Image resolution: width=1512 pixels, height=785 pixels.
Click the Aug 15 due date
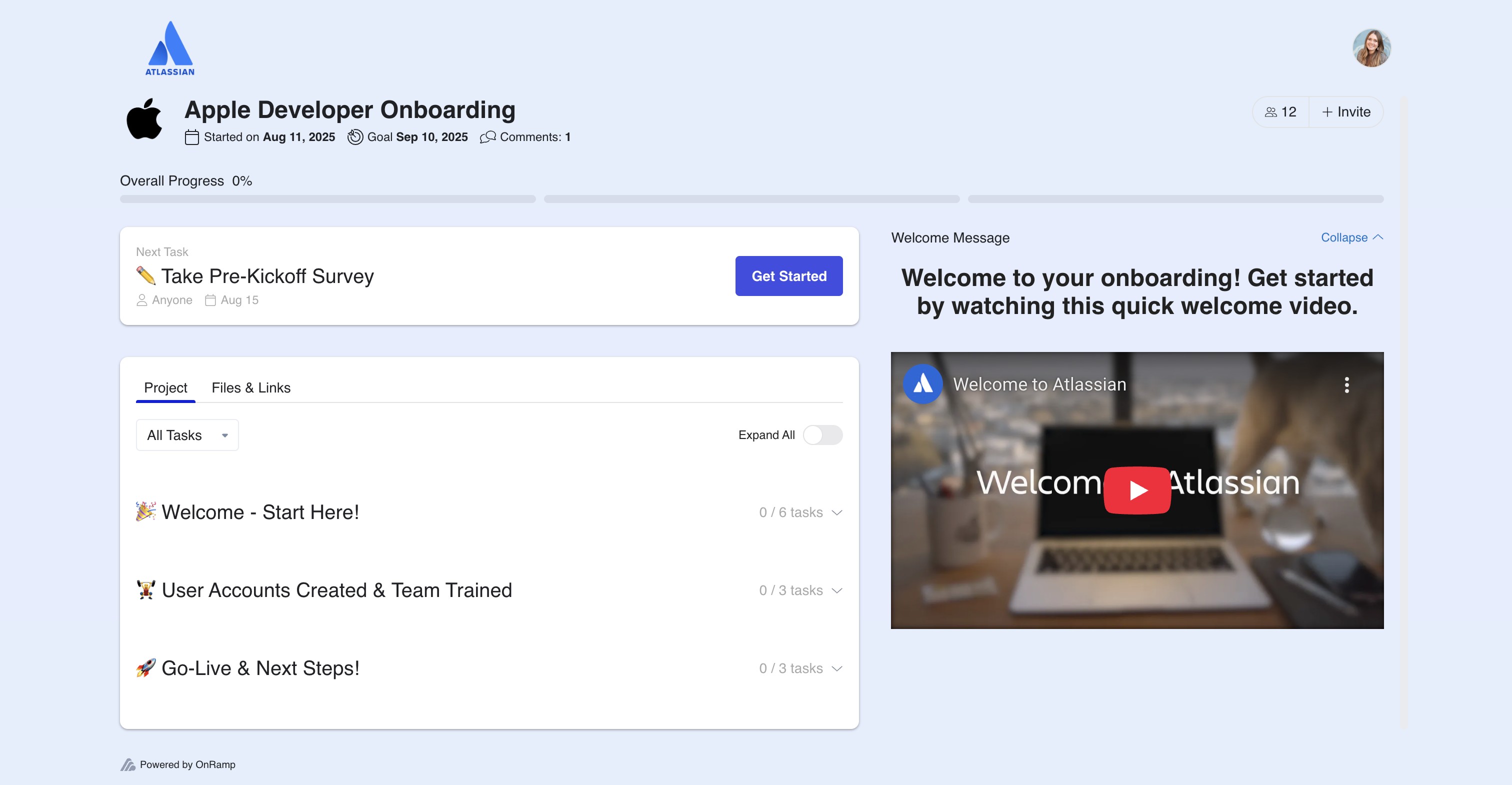239,300
